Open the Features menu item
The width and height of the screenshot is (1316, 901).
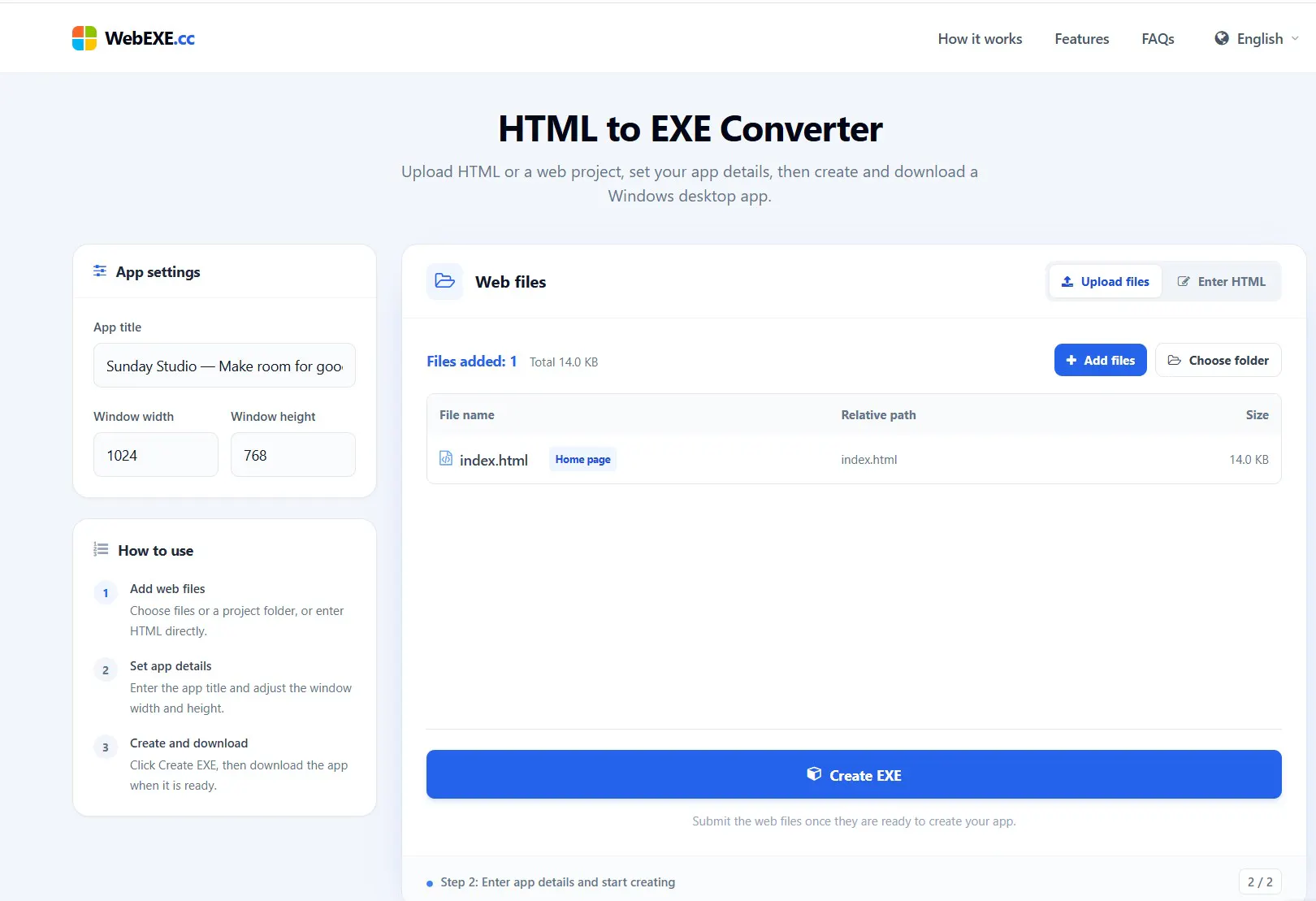[x=1081, y=38]
